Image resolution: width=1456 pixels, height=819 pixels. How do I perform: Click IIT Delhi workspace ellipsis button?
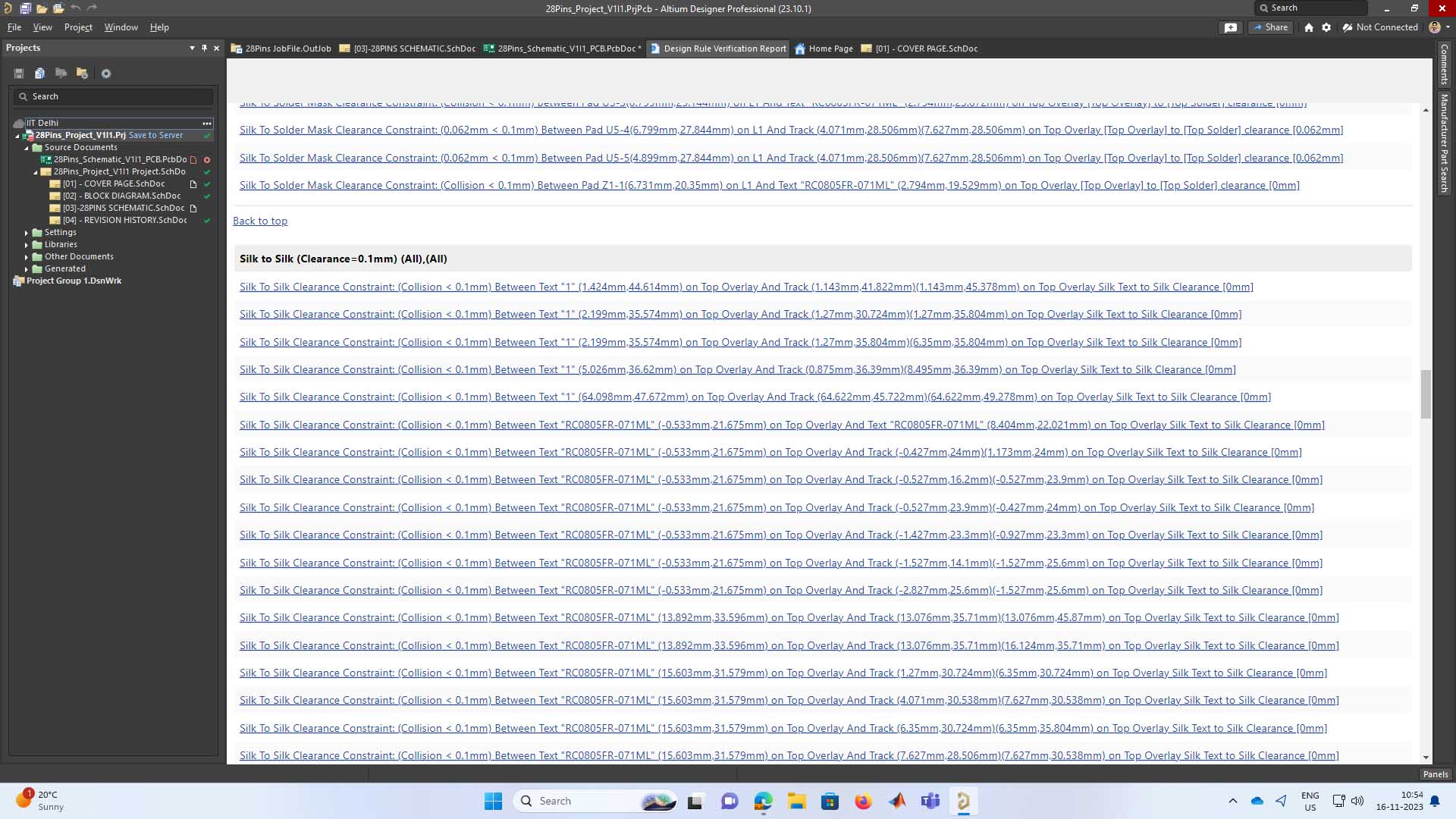(206, 123)
